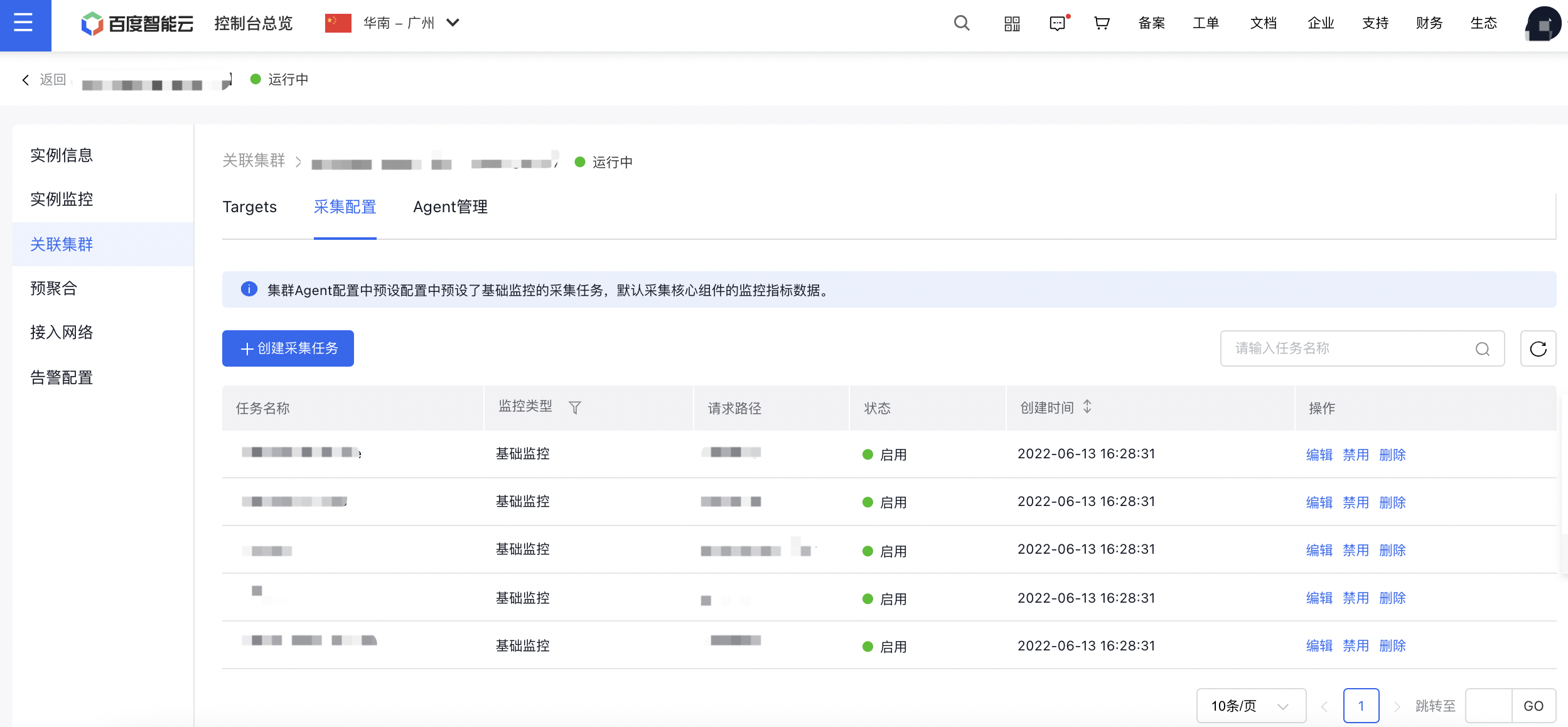
Task: Click 编辑 in the fourth task row
Action: point(1319,598)
